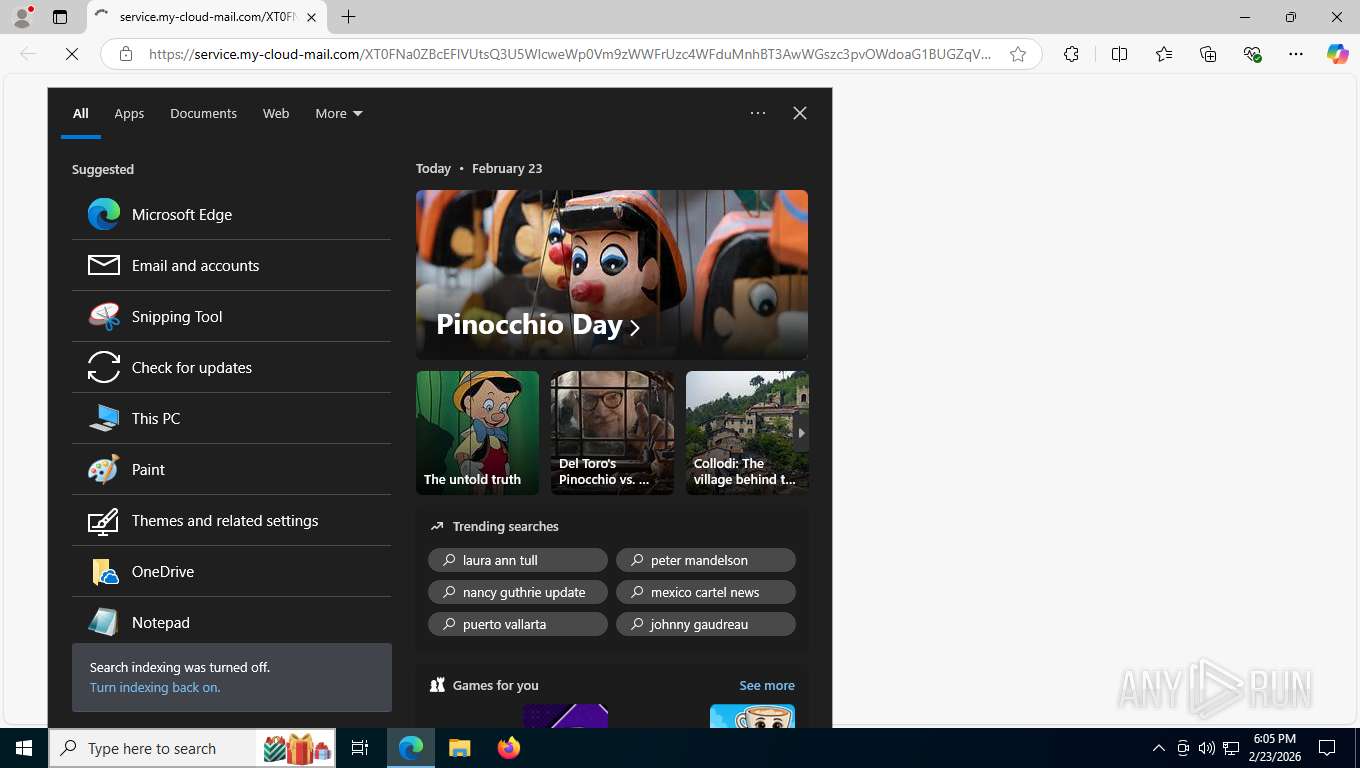The image size is (1360, 768).
Task: Open Email and accounts settings
Action: pyautogui.click(x=231, y=265)
